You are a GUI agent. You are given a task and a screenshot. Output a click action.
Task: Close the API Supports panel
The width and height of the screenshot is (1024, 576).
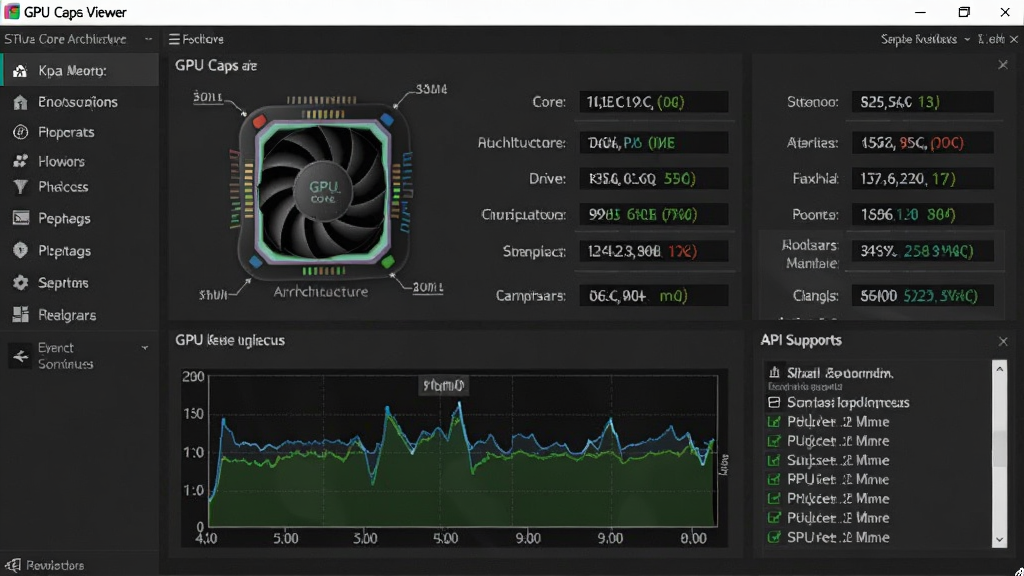pyautogui.click(x=1002, y=341)
